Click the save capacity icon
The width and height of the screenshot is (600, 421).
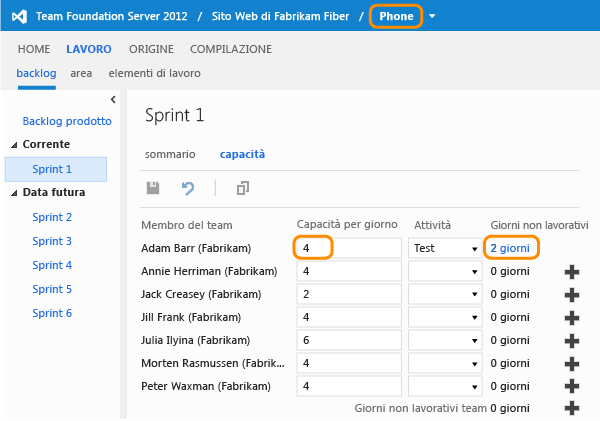(x=153, y=188)
